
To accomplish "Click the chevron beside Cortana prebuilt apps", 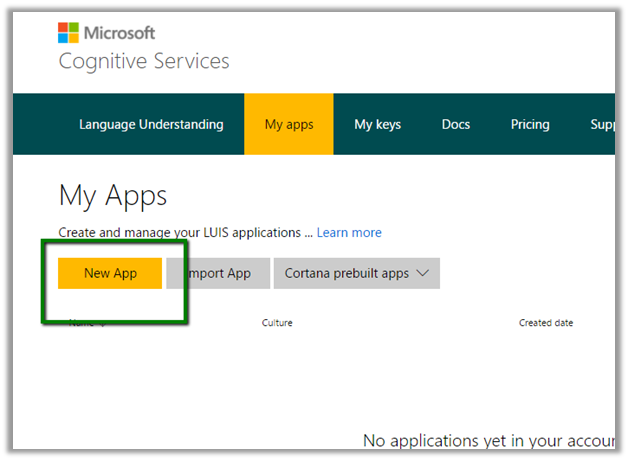I will [x=422, y=273].
